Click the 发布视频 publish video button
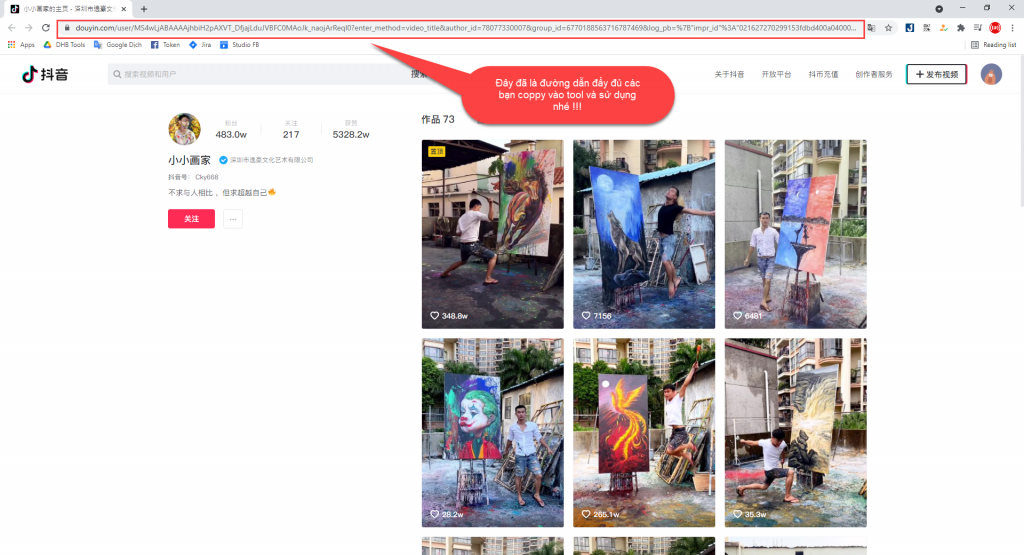The image size is (1024, 555). coord(936,74)
